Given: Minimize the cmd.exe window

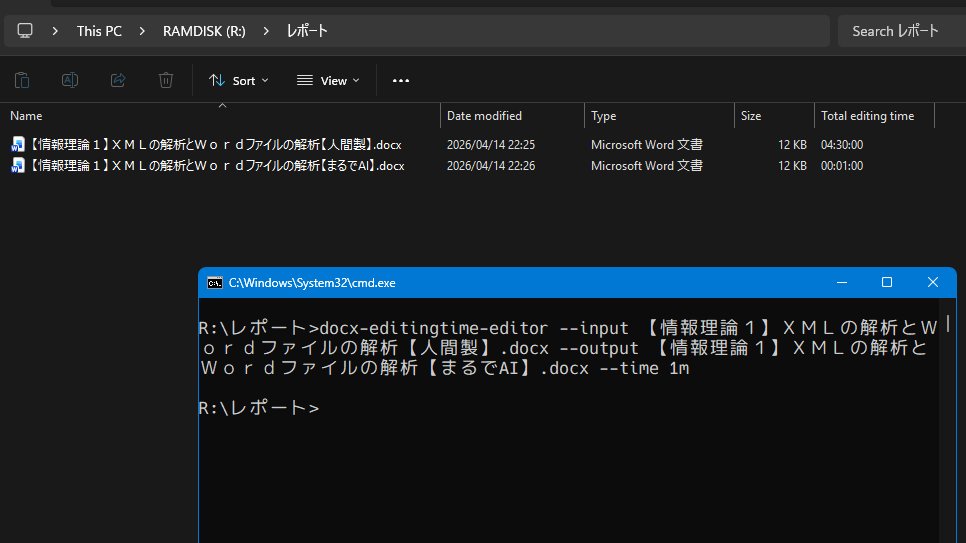Looking at the screenshot, I should point(842,282).
